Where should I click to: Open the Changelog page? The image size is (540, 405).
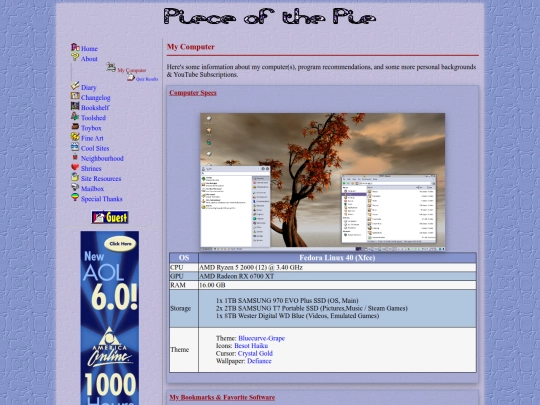(96, 98)
